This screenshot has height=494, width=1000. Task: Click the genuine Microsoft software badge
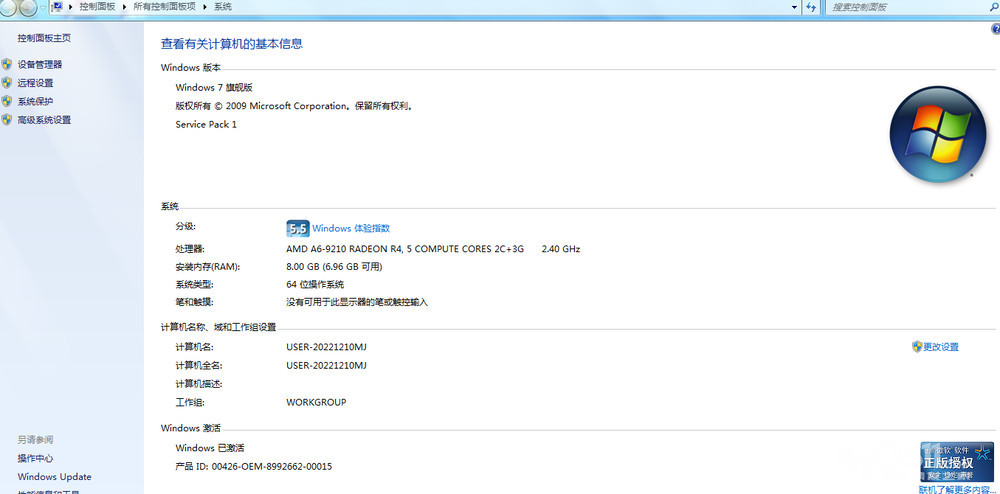click(957, 462)
